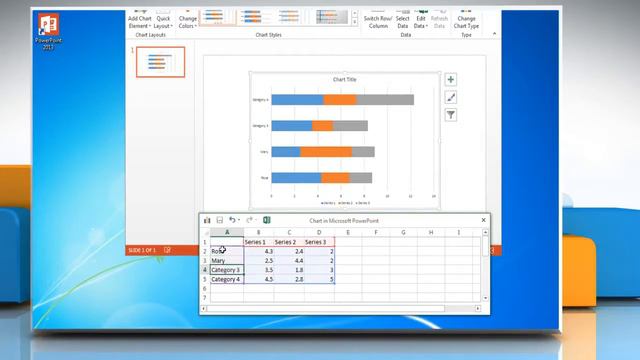Click cell with value 4.4
The width and height of the screenshot is (640, 360).
(x=289, y=261)
